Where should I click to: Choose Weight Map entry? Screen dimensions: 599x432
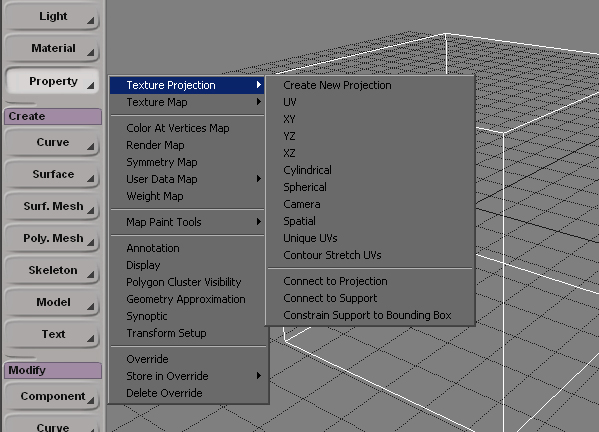(x=187, y=196)
